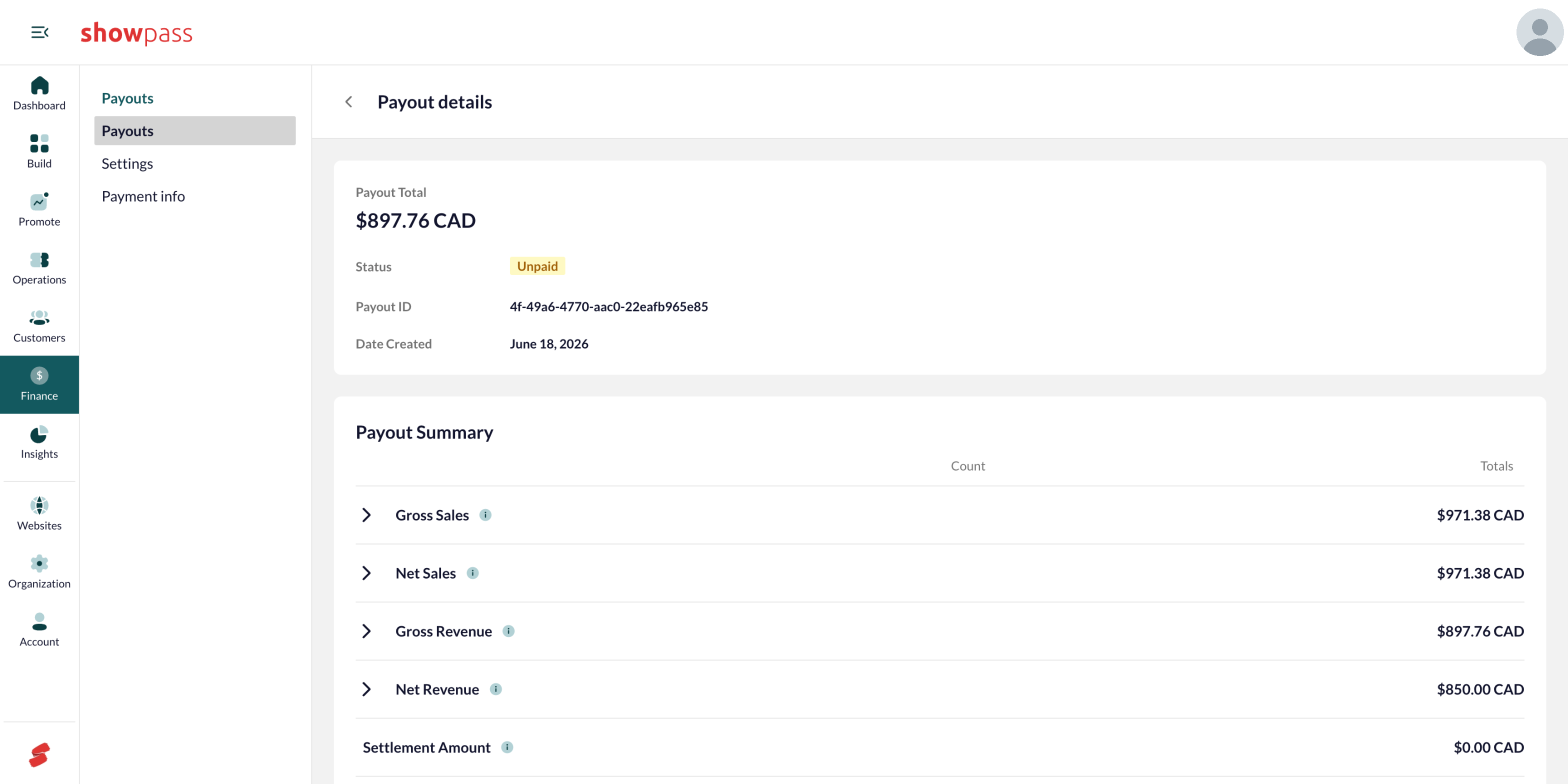The image size is (1568, 784).
Task: Expand the Gross Revenue row
Action: 366,631
